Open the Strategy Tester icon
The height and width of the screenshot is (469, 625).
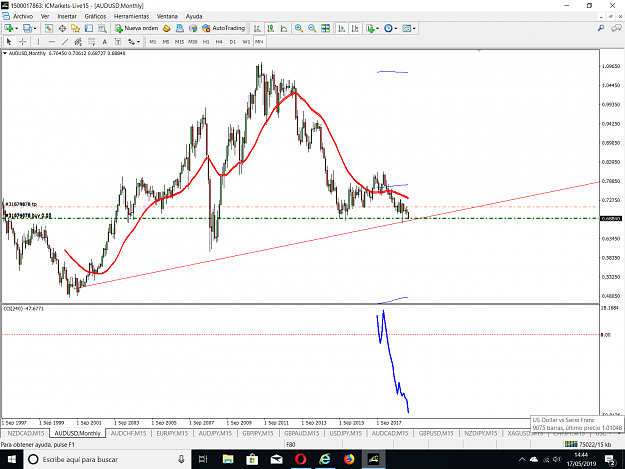point(102,28)
